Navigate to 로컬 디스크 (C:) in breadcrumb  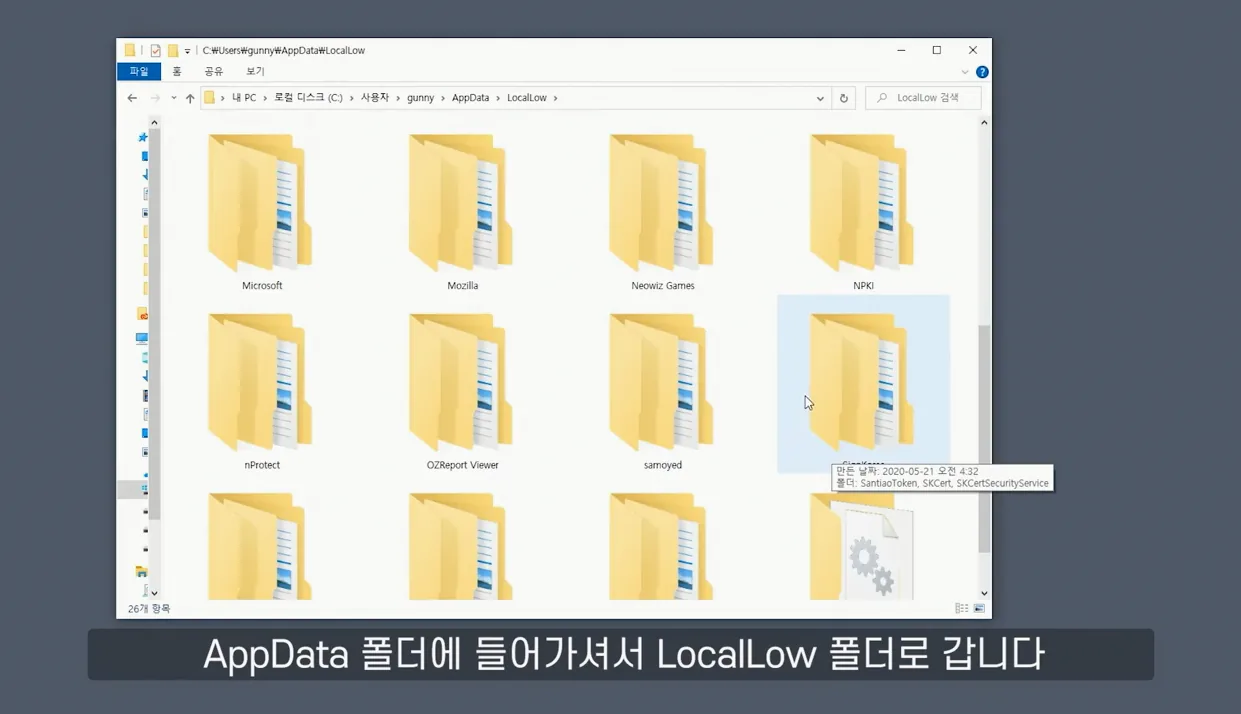tap(309, 98)
